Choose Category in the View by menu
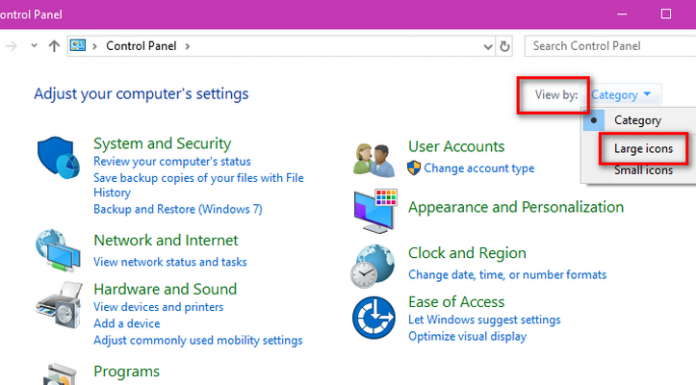Image resolution: width=696 pixels, height=385 pixels. pyautogui.click(x=638, y=120)
